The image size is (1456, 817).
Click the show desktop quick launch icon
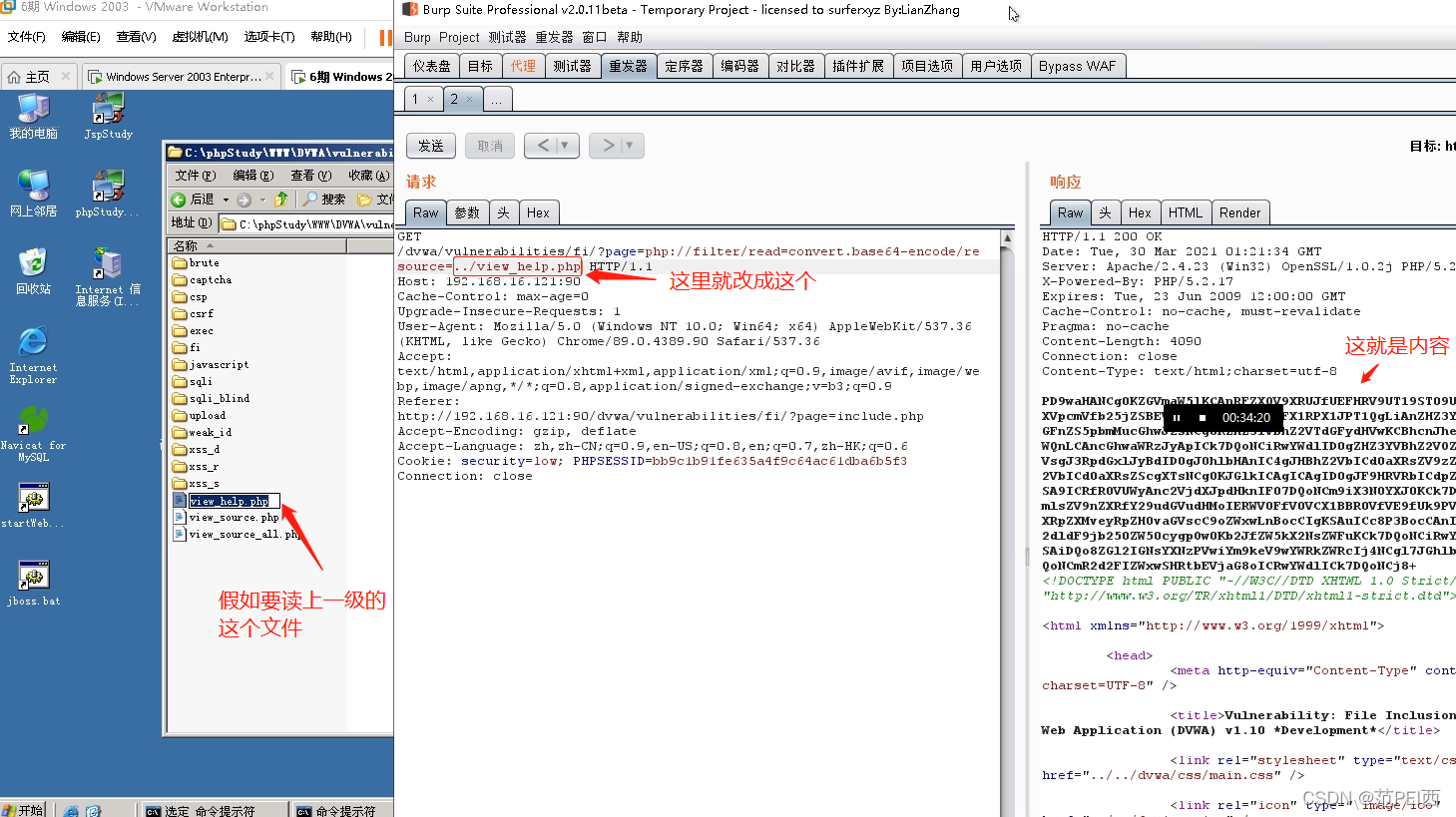coord(93,811)
